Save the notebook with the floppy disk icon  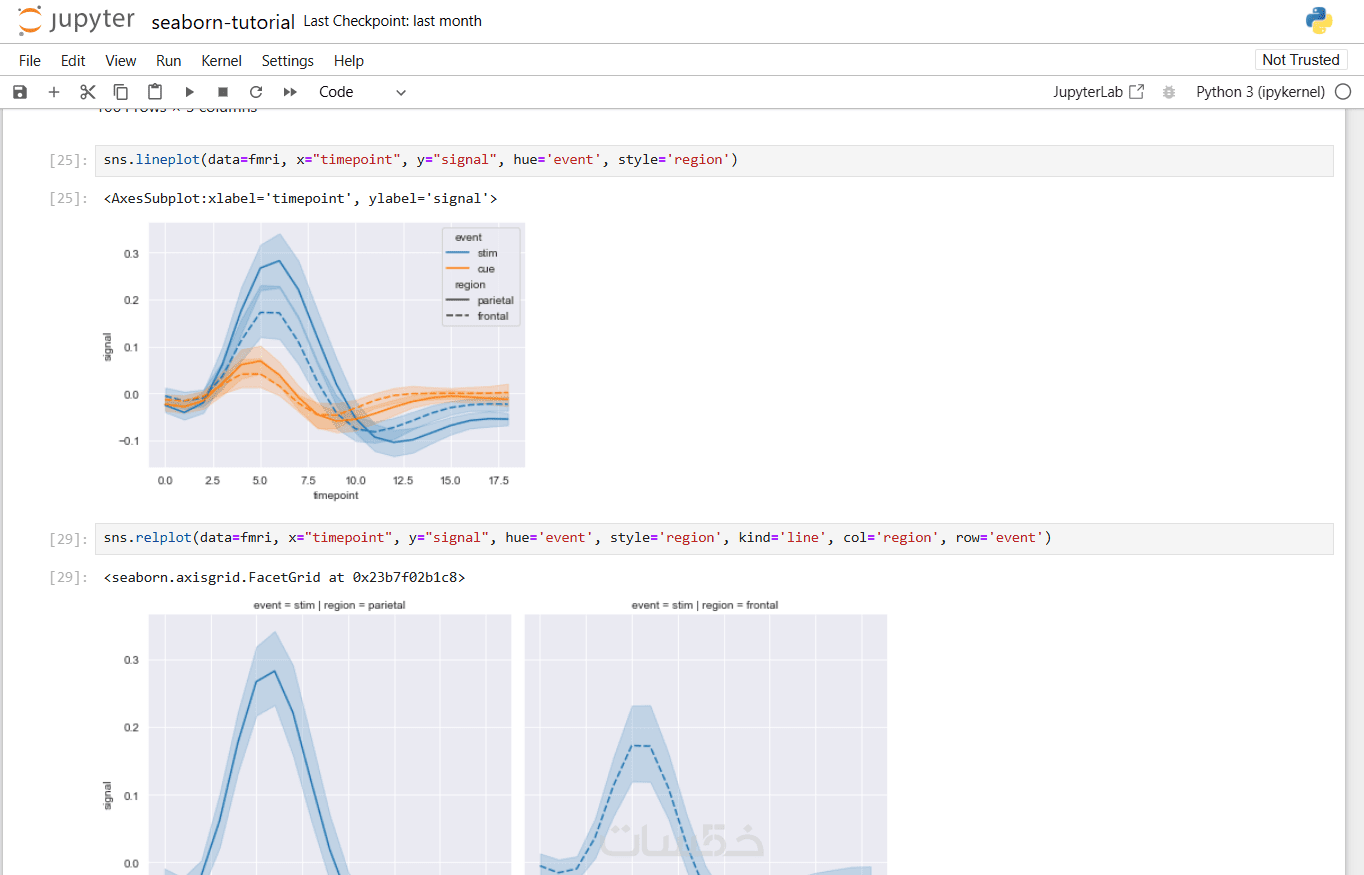coord(20,92)
